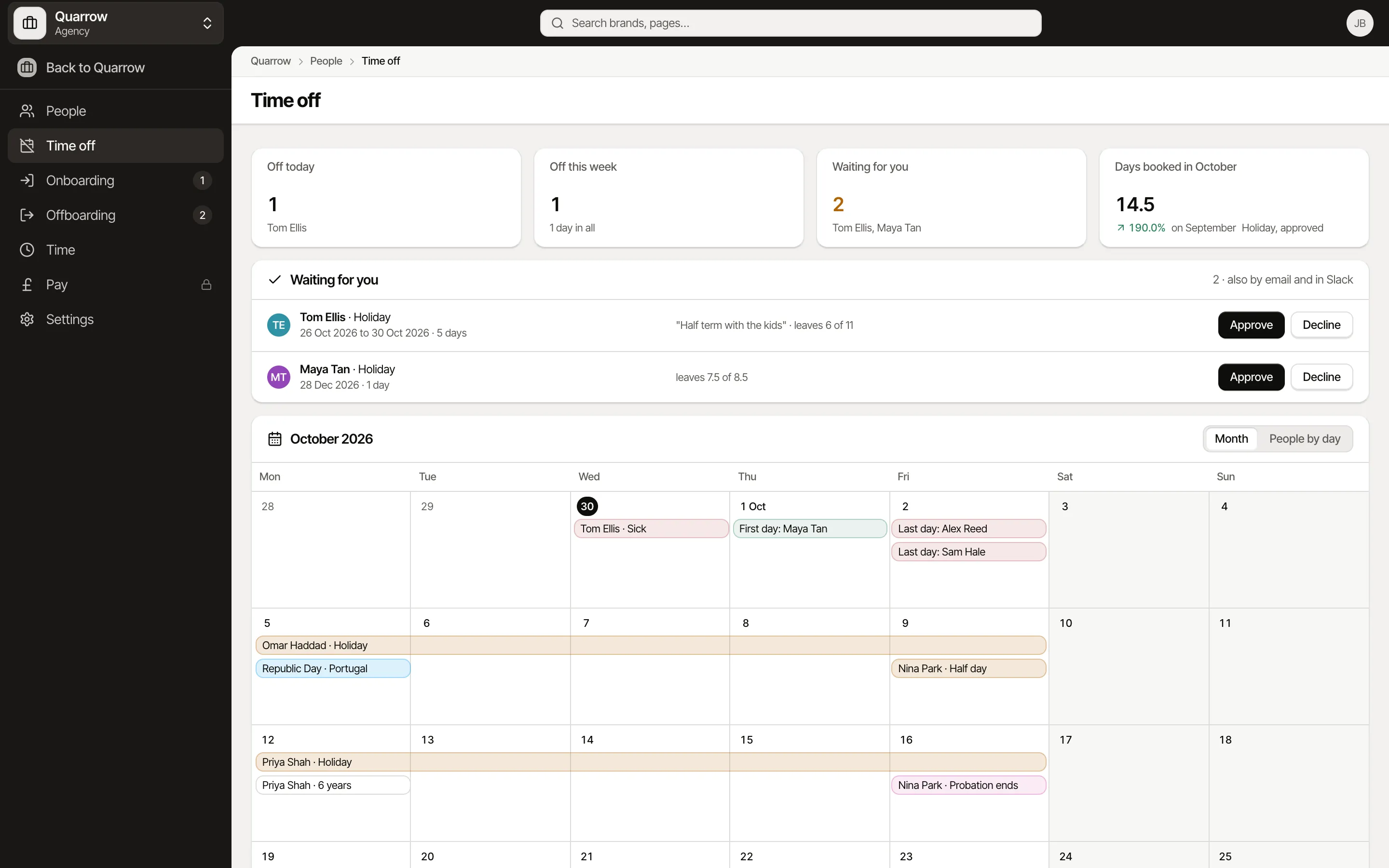Click Maya Tan name in waiting list
This screenshot has height=868, width=1389.
point(325,369)
